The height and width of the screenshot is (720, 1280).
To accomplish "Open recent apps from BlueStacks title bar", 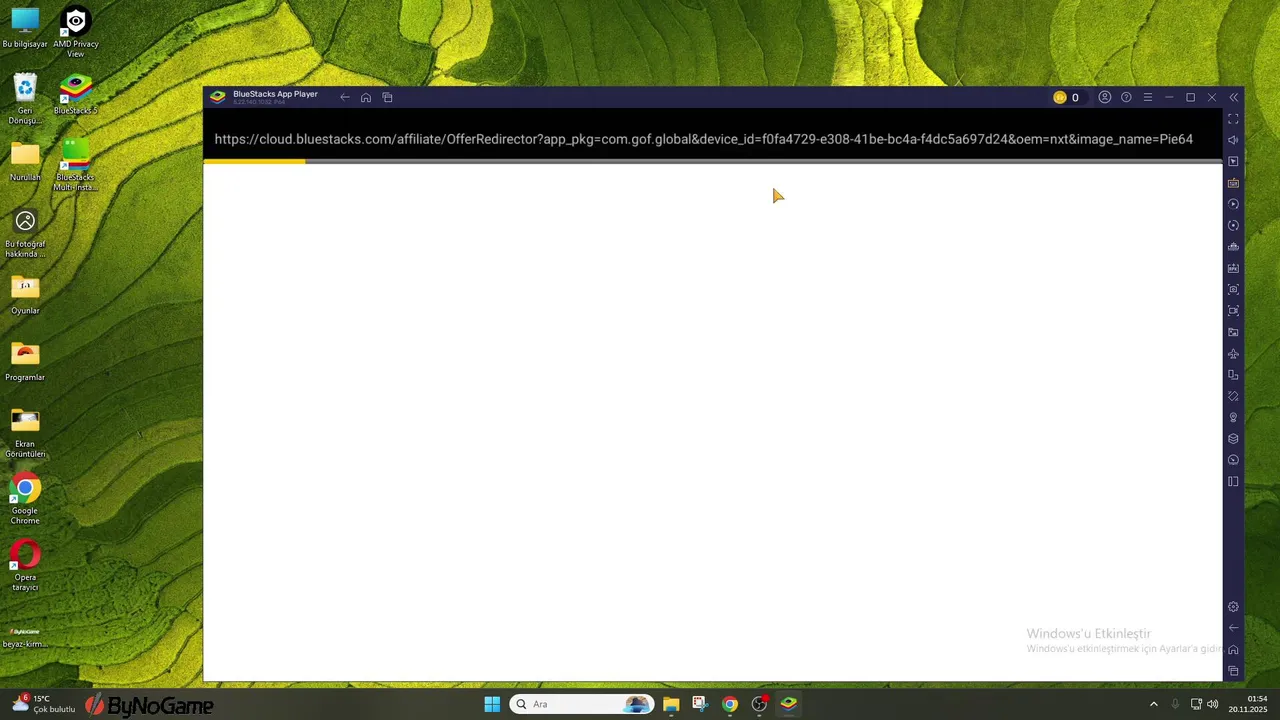I will 388,97.
